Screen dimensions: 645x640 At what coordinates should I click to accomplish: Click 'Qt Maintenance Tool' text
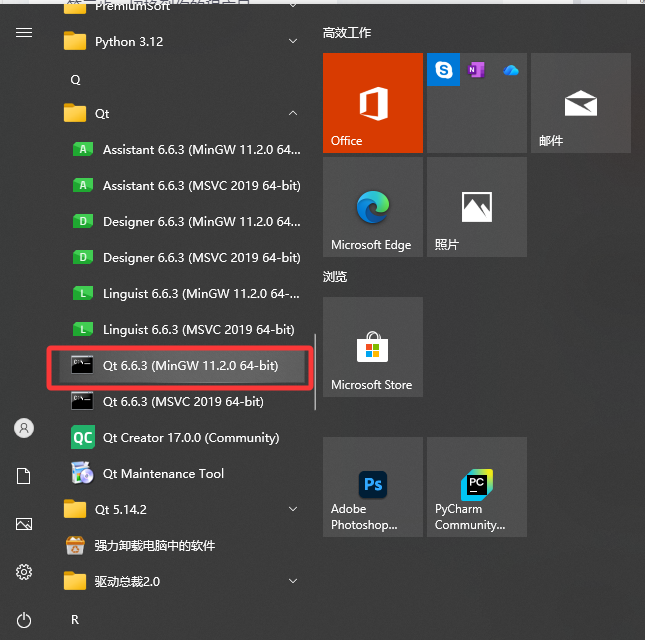coord(163,473)
